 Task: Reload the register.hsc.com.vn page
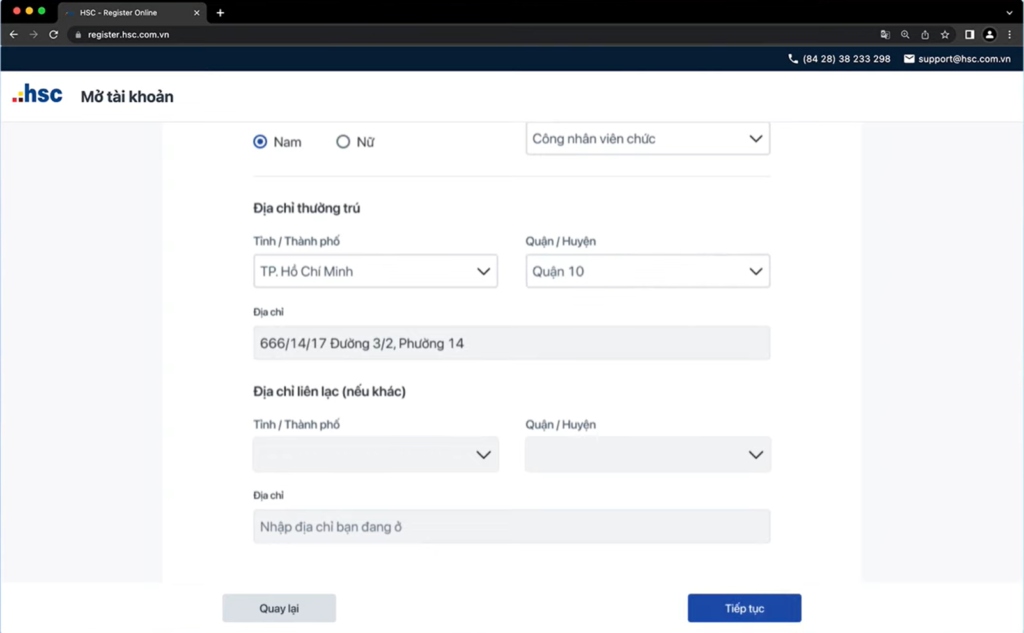54,35
